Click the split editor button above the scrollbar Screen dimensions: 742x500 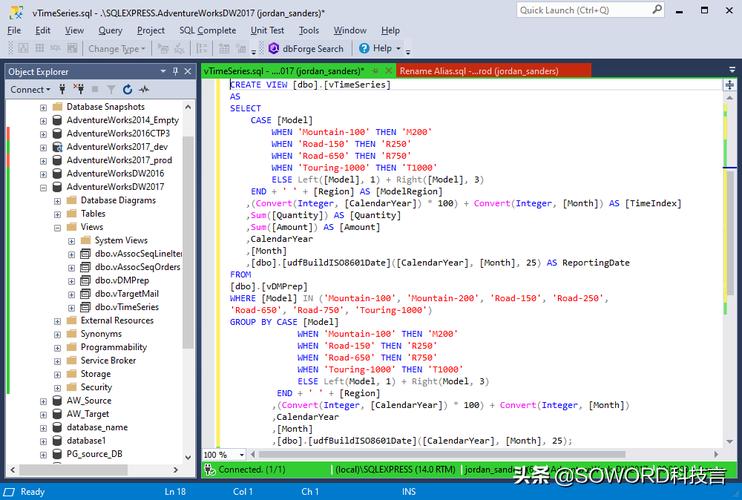point(729,85)
